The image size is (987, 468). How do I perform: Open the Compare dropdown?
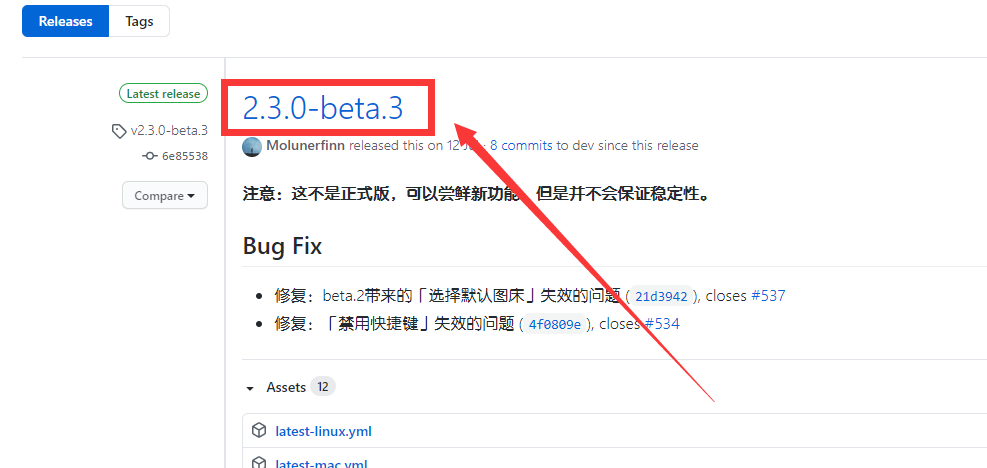coord(165,195)
